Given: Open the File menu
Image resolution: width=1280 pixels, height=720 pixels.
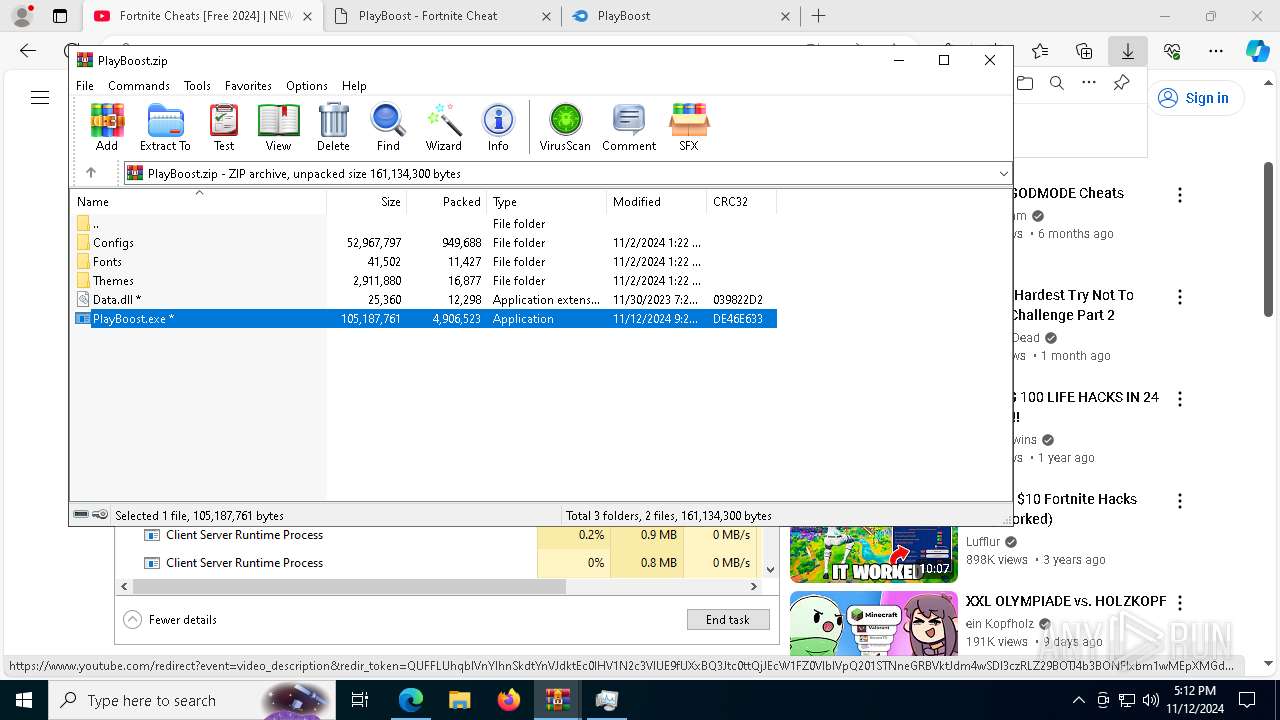Looking at the screenshot, I should coord(85,86).
